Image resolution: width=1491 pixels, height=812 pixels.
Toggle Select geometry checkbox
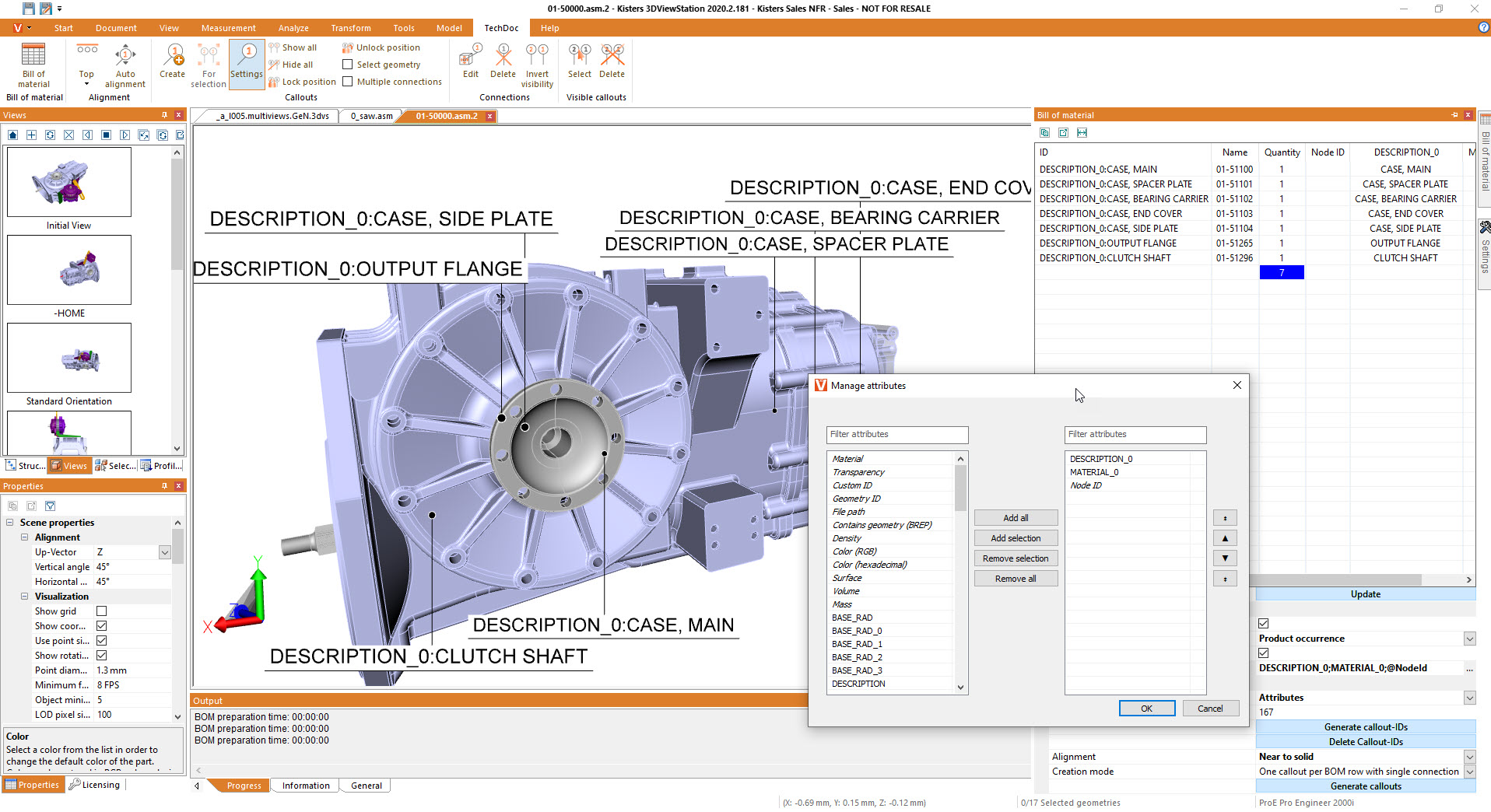348,65
